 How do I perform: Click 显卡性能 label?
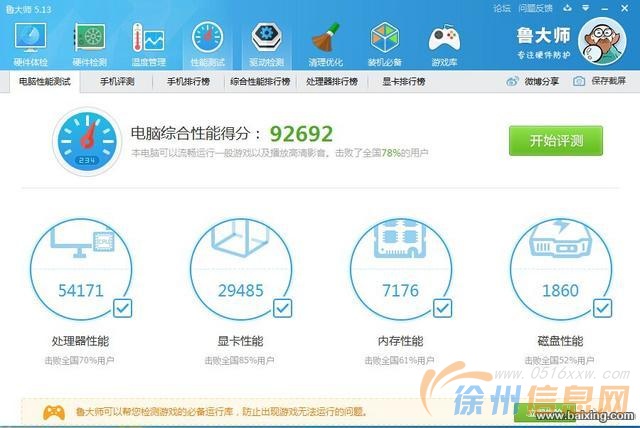click(240, 341)
